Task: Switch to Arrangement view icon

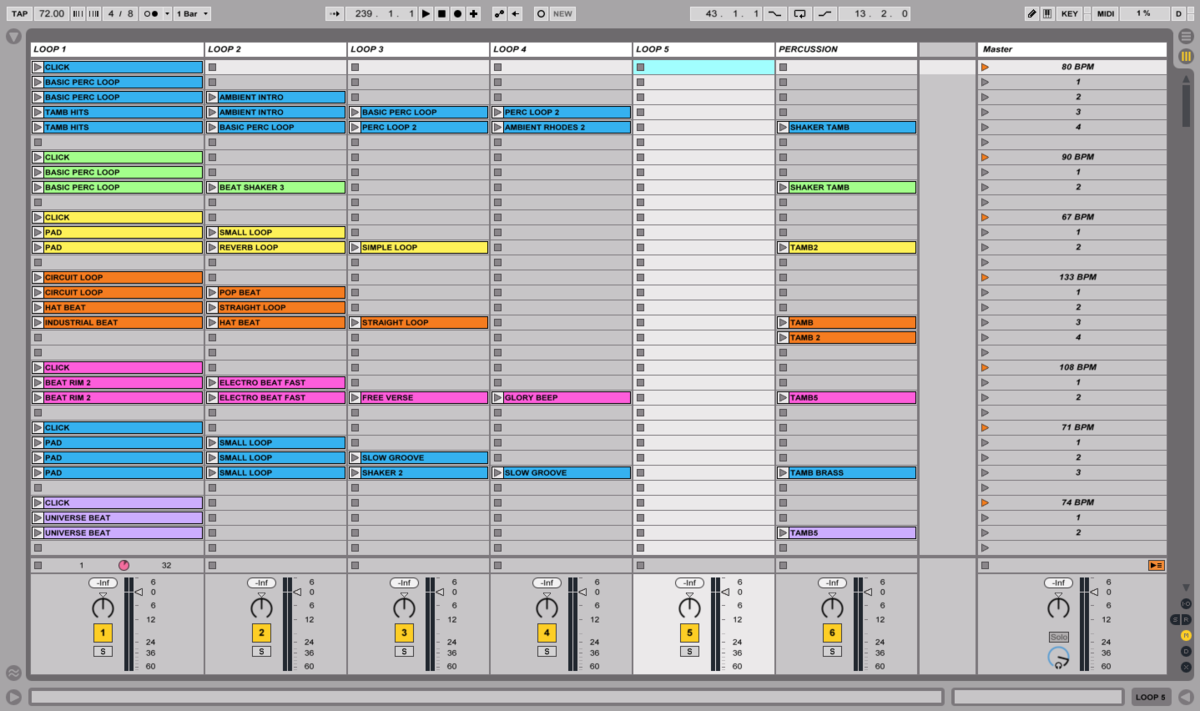Action: 1186,36
